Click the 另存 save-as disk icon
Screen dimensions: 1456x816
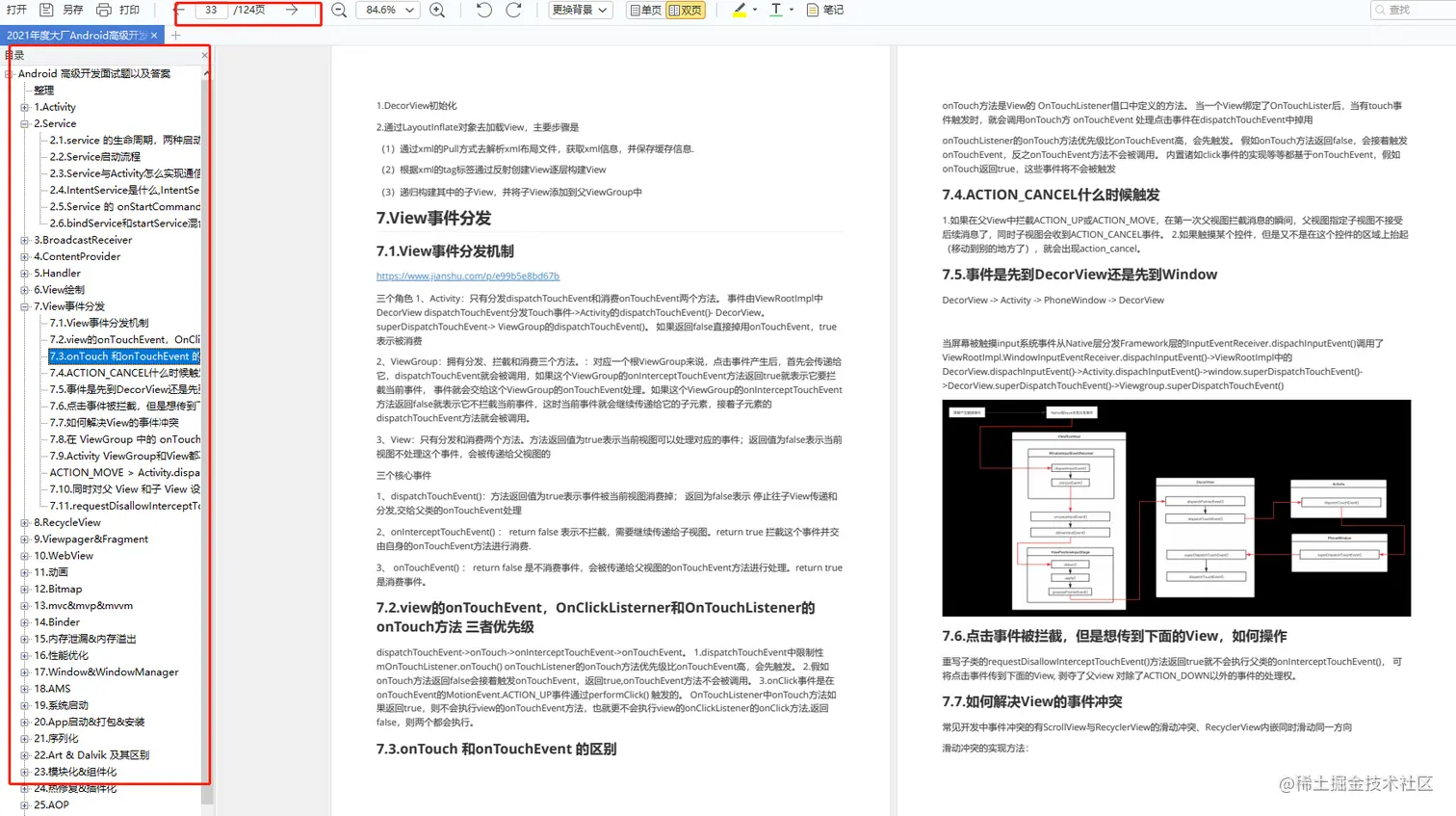pos(45,10)
